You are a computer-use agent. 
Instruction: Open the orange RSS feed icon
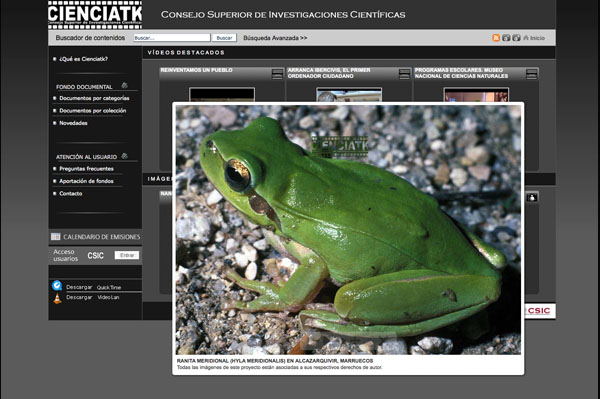pos(496,37)
